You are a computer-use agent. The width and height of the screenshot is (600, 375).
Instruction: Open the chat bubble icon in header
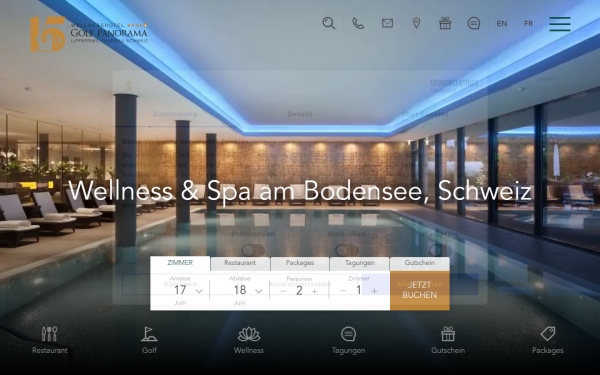474,23
